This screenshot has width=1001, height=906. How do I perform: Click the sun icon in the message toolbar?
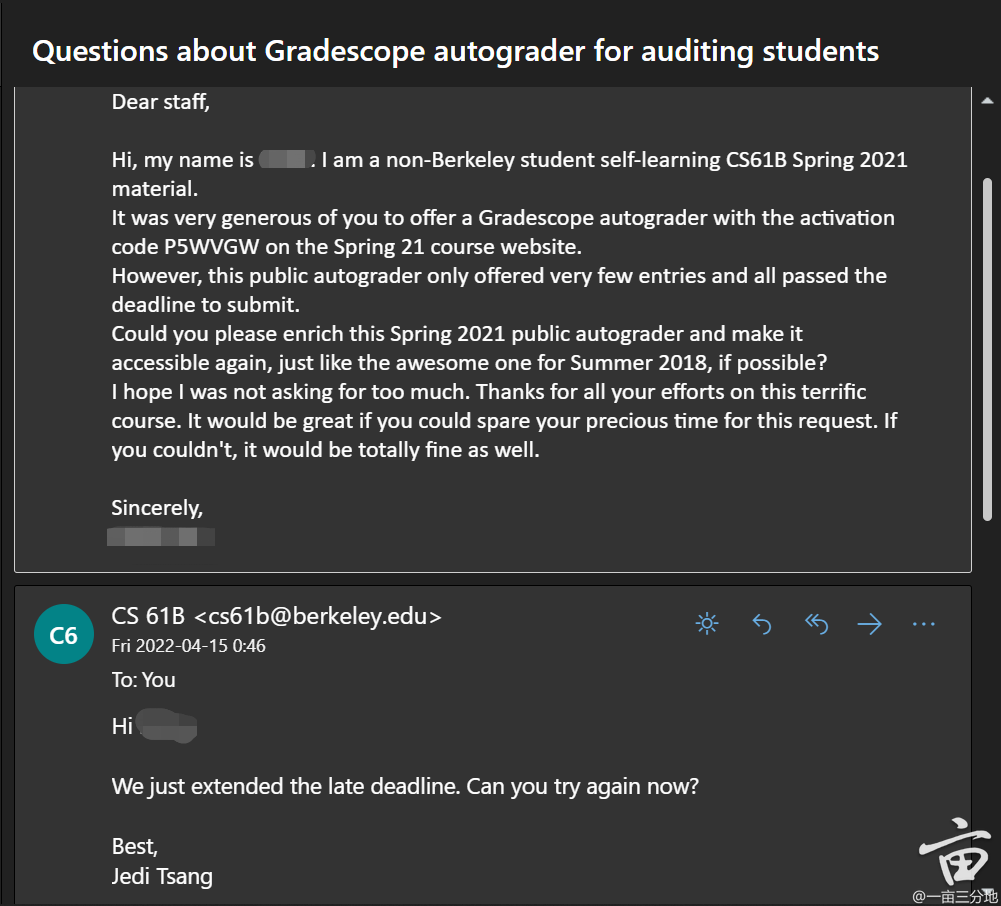tap(707, 623)
